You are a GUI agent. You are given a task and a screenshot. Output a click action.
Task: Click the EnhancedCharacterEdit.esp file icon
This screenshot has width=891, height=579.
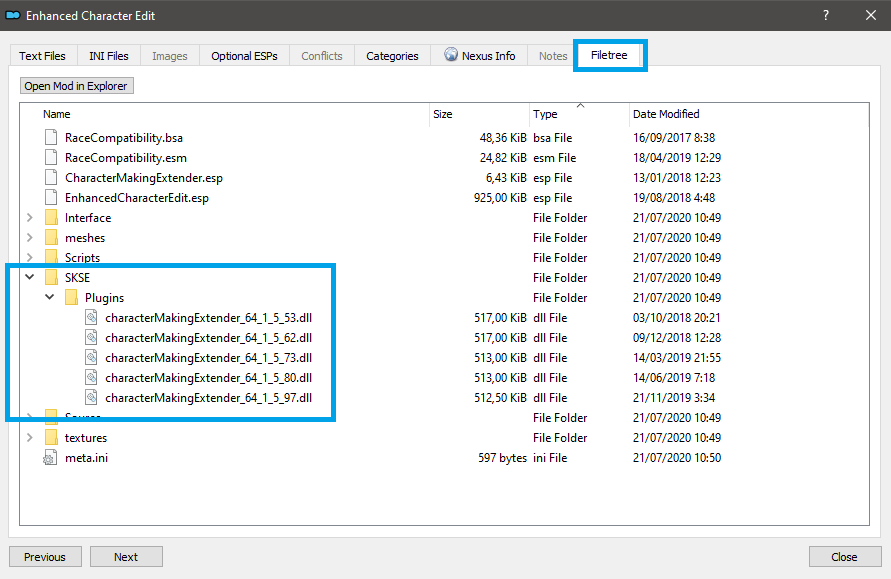coord(51,197)
